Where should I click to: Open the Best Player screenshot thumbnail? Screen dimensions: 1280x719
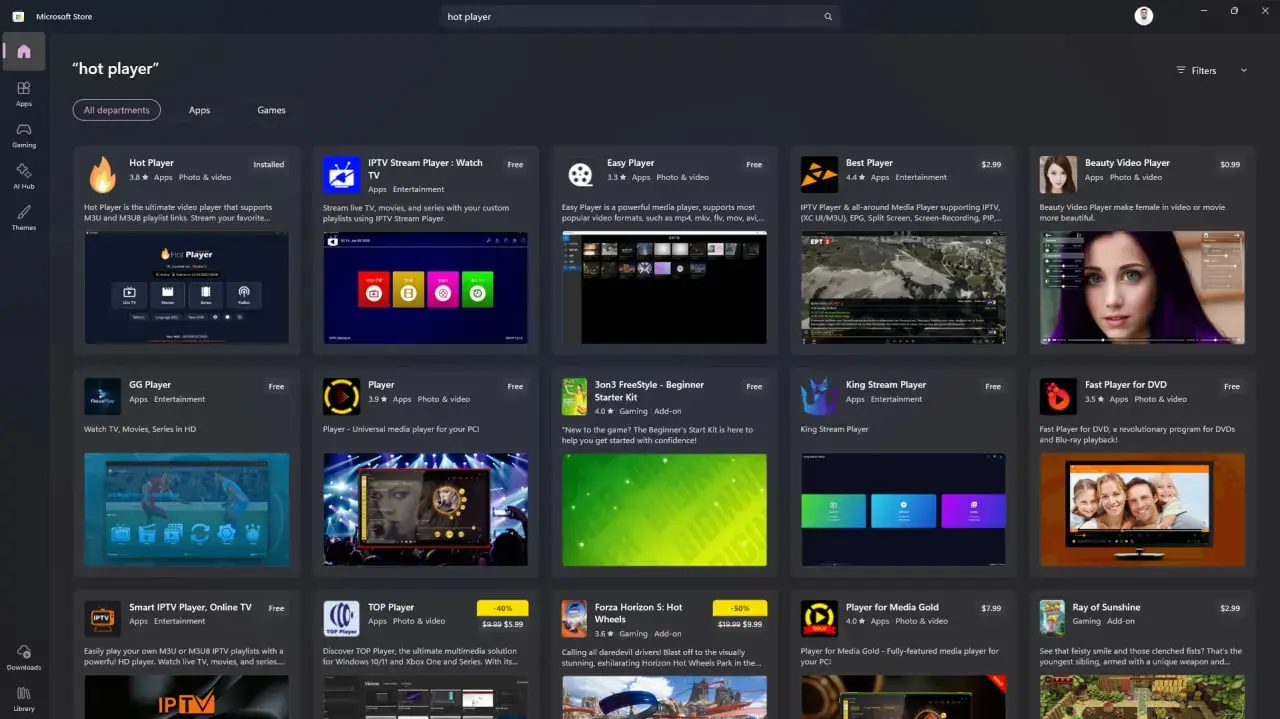point(903,288)
